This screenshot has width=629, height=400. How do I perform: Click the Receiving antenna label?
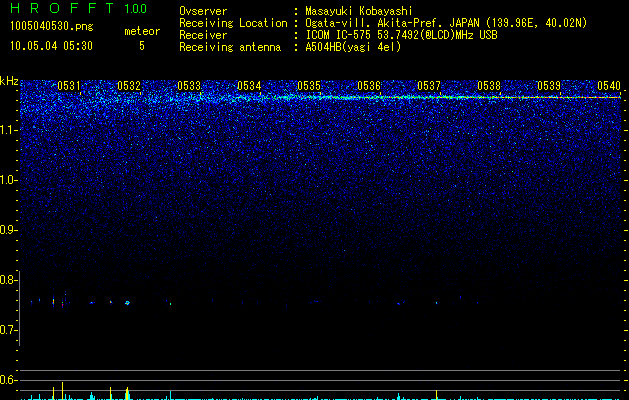tap(230, 47)
